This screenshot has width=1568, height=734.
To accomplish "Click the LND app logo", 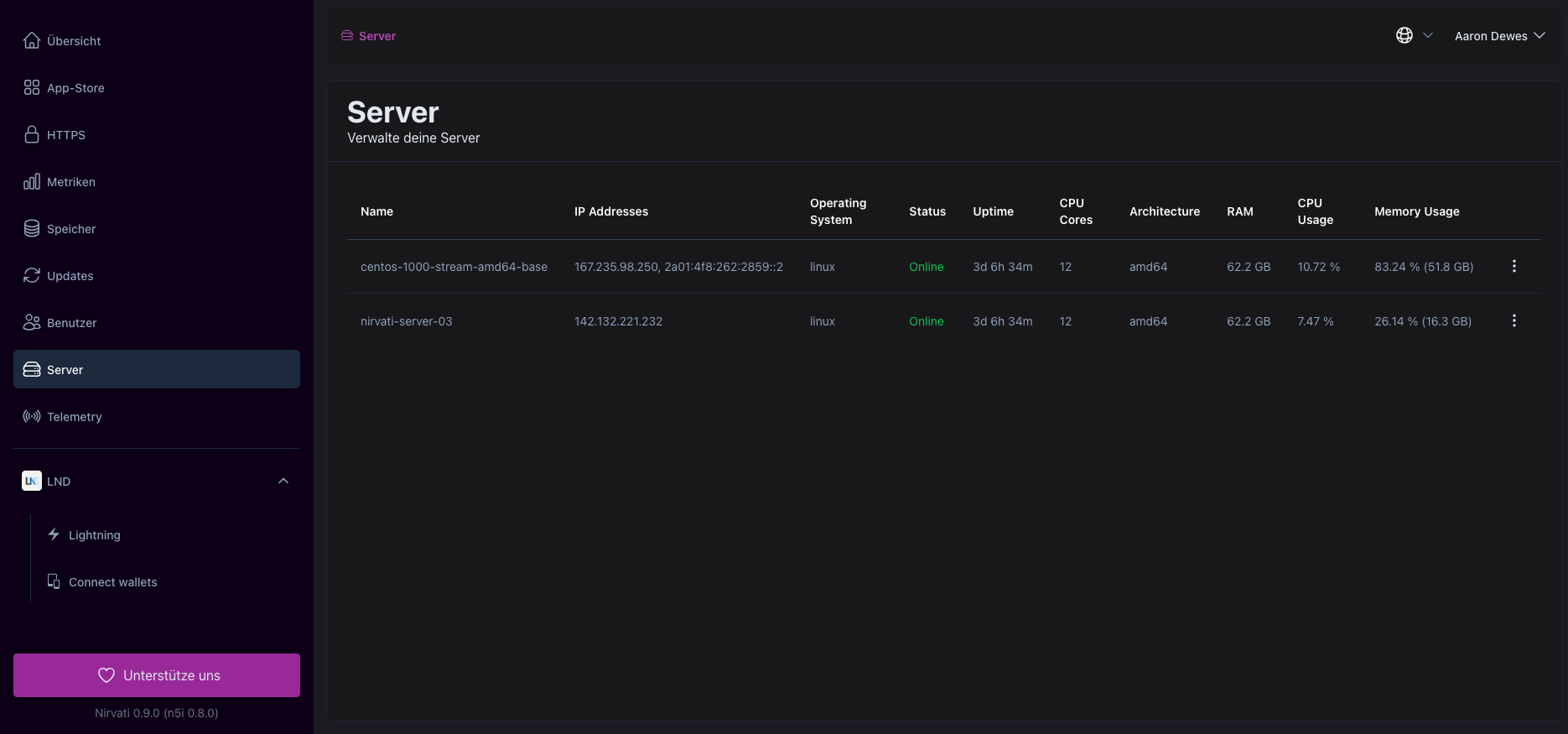I will point(32,481).
